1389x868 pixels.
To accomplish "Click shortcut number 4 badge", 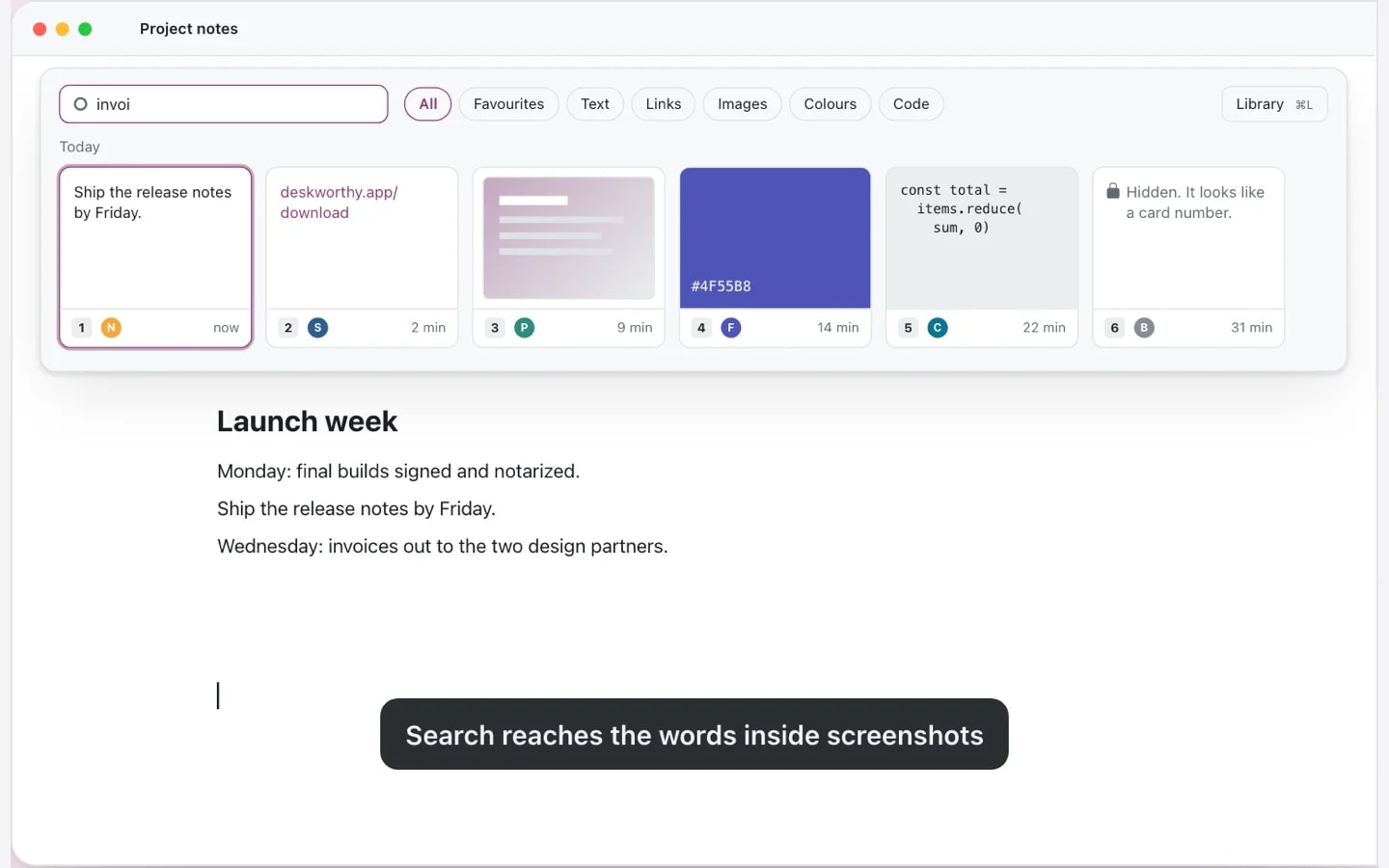I will pos(701,328).
